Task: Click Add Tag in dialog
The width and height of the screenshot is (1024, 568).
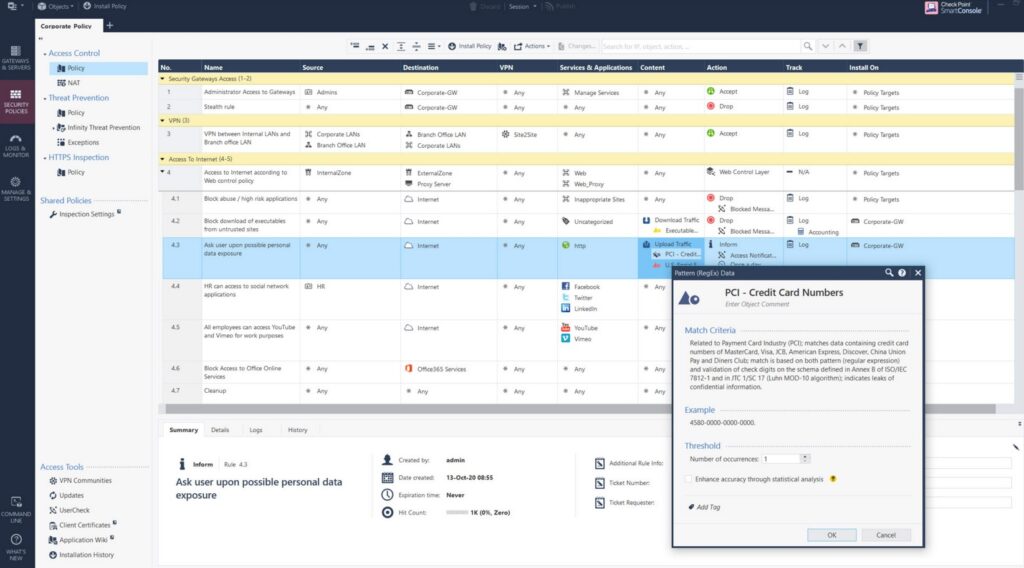Action: (705, 507)
